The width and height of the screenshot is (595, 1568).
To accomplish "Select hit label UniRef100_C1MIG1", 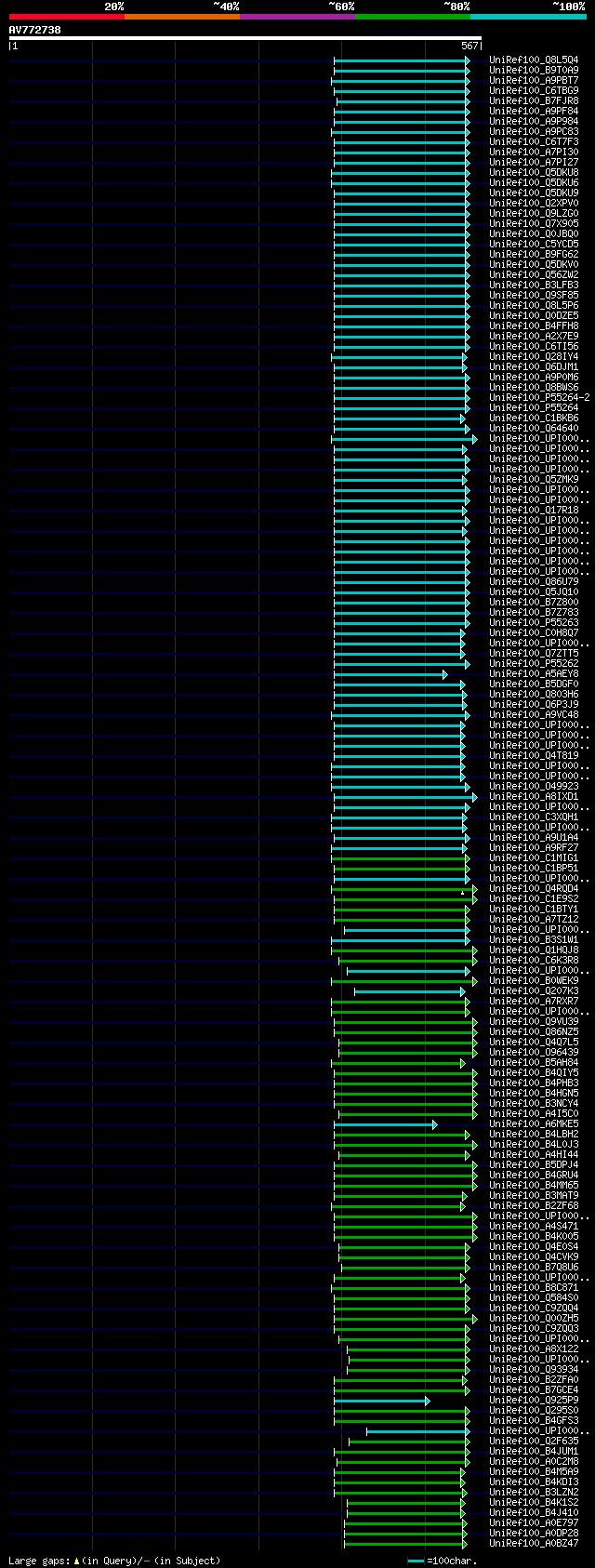I will (x=534, y=857).
